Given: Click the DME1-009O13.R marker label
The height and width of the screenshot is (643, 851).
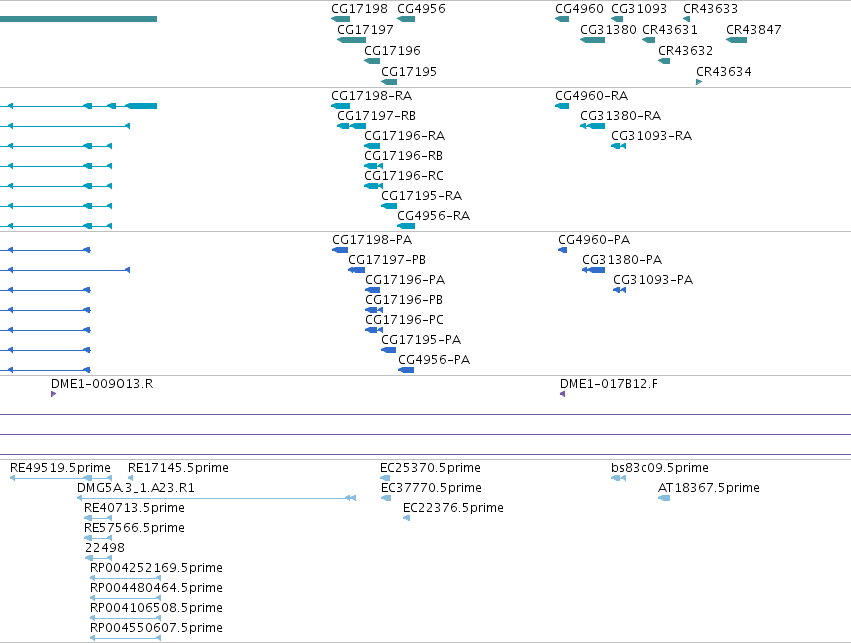Looking at the screenshot, I should [x=102, y=384].
